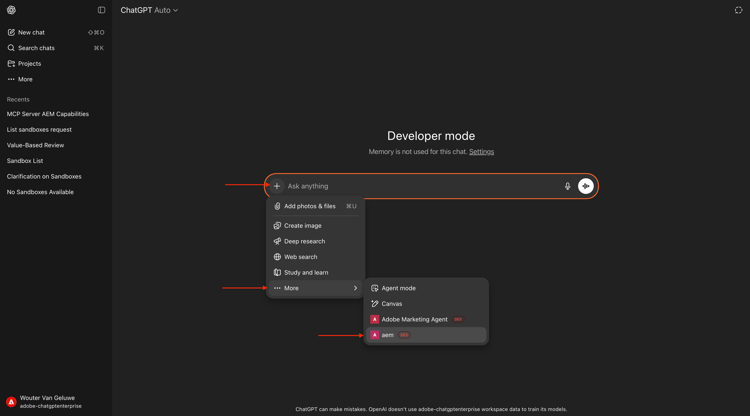Open Projects in the sidebar

click(56, 64)
